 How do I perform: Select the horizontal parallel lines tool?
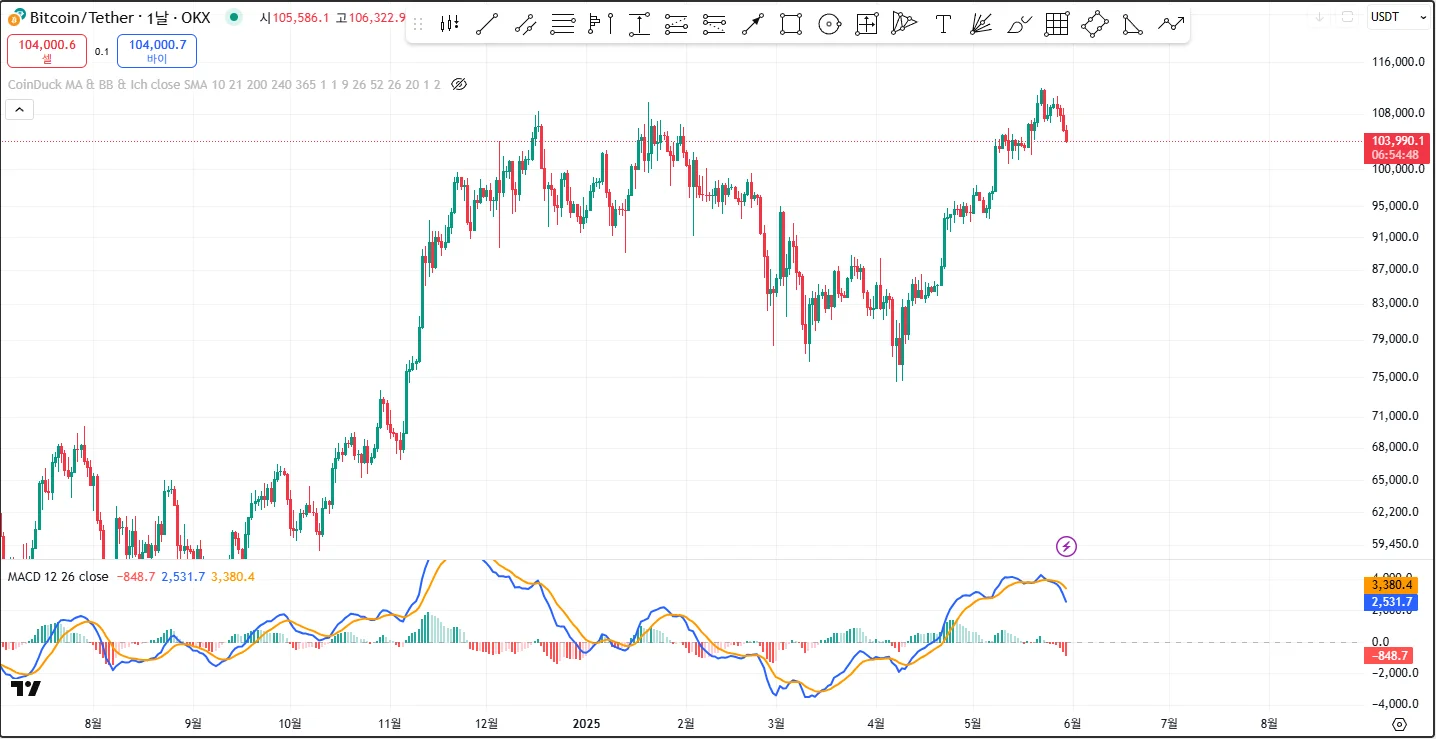(563, 25)
